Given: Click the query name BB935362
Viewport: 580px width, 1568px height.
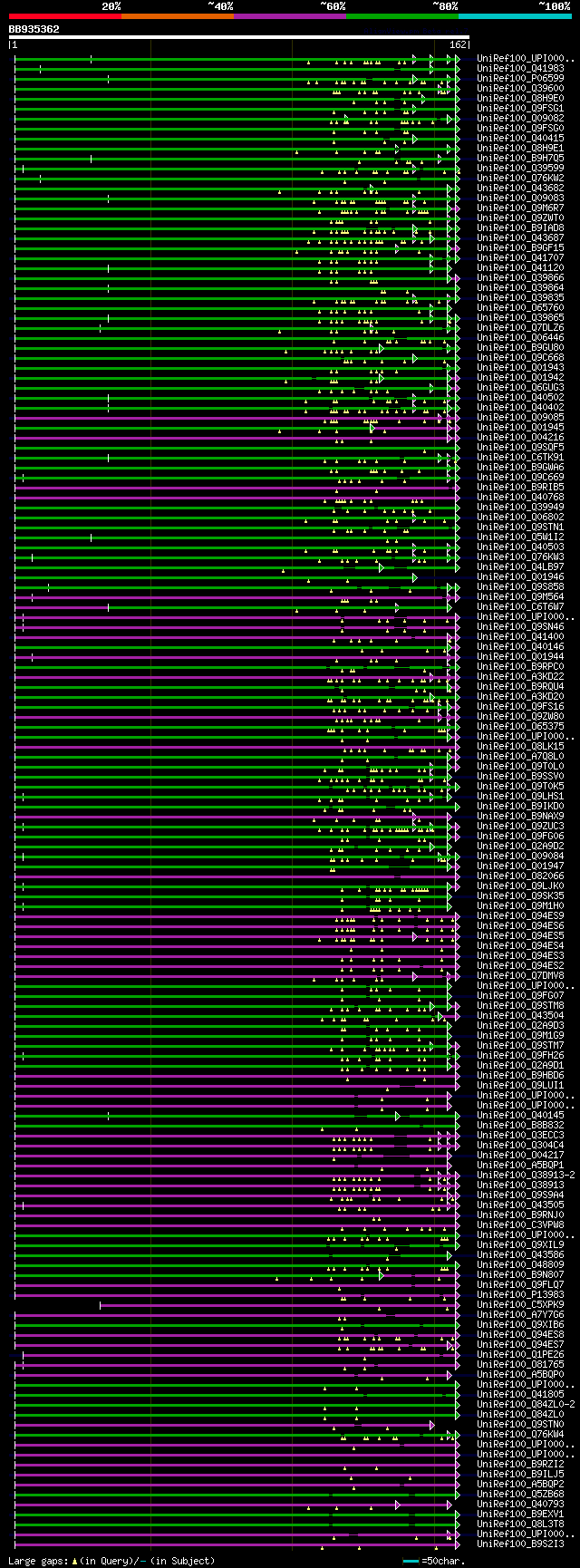Looking at the screenshot, I should pyautogui.click(x=34, y=29).
